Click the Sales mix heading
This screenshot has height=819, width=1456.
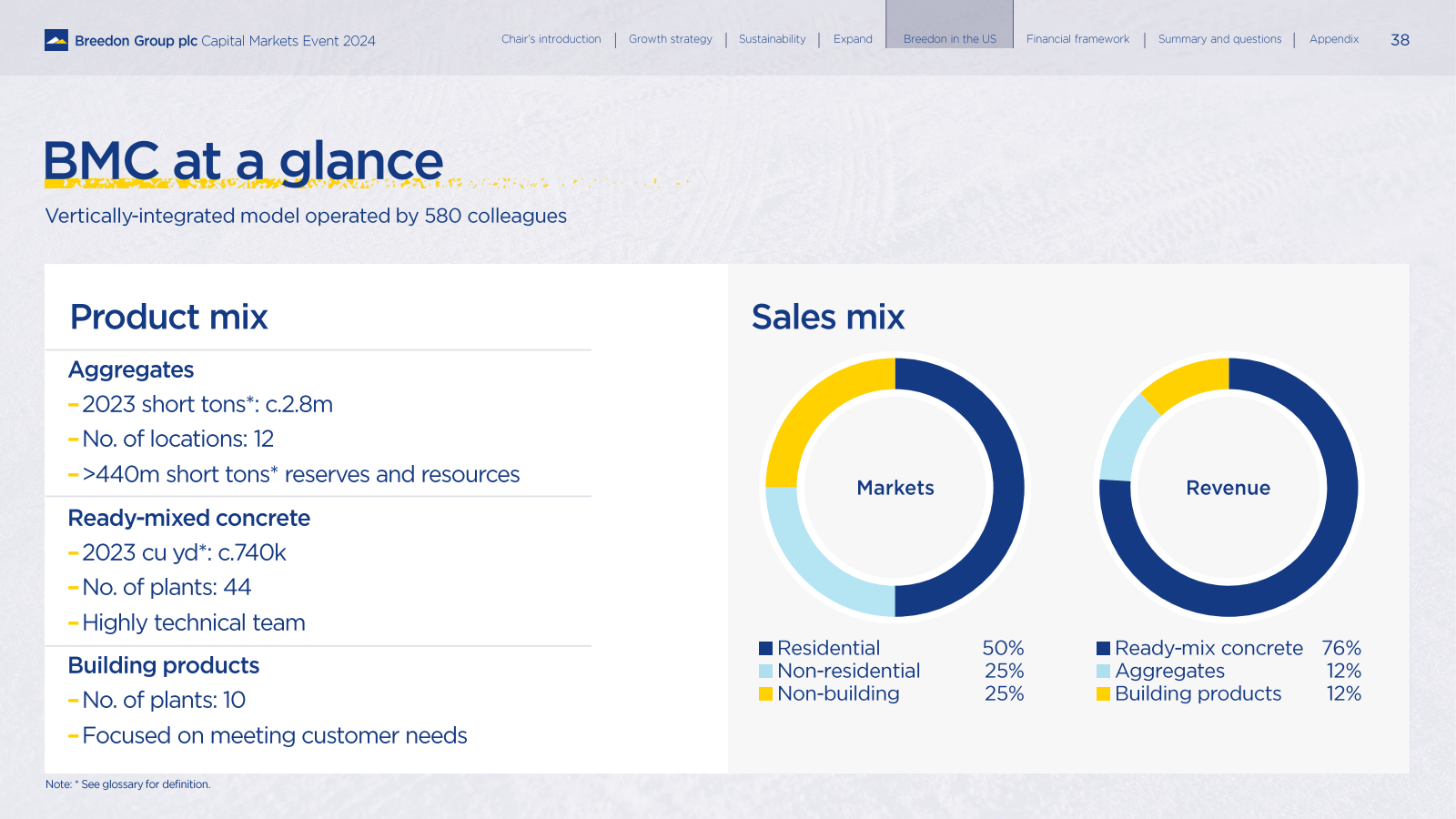coord(828,317)
